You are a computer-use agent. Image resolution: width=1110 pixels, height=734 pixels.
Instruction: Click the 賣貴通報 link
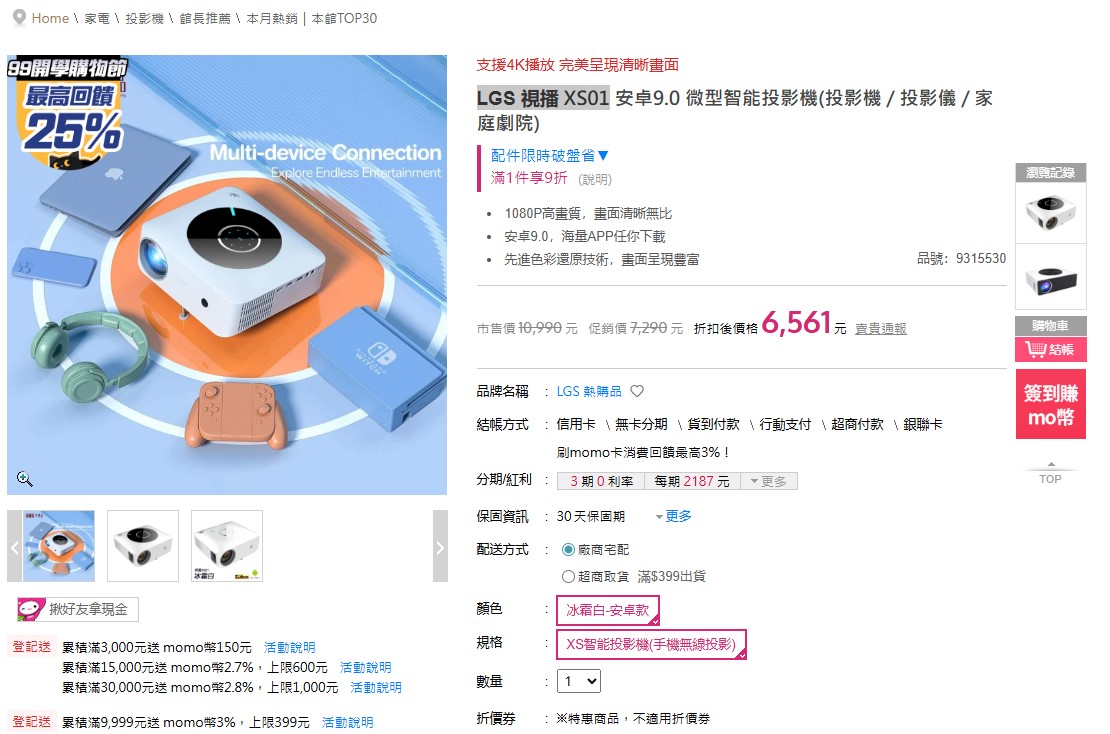coord(881,328)
